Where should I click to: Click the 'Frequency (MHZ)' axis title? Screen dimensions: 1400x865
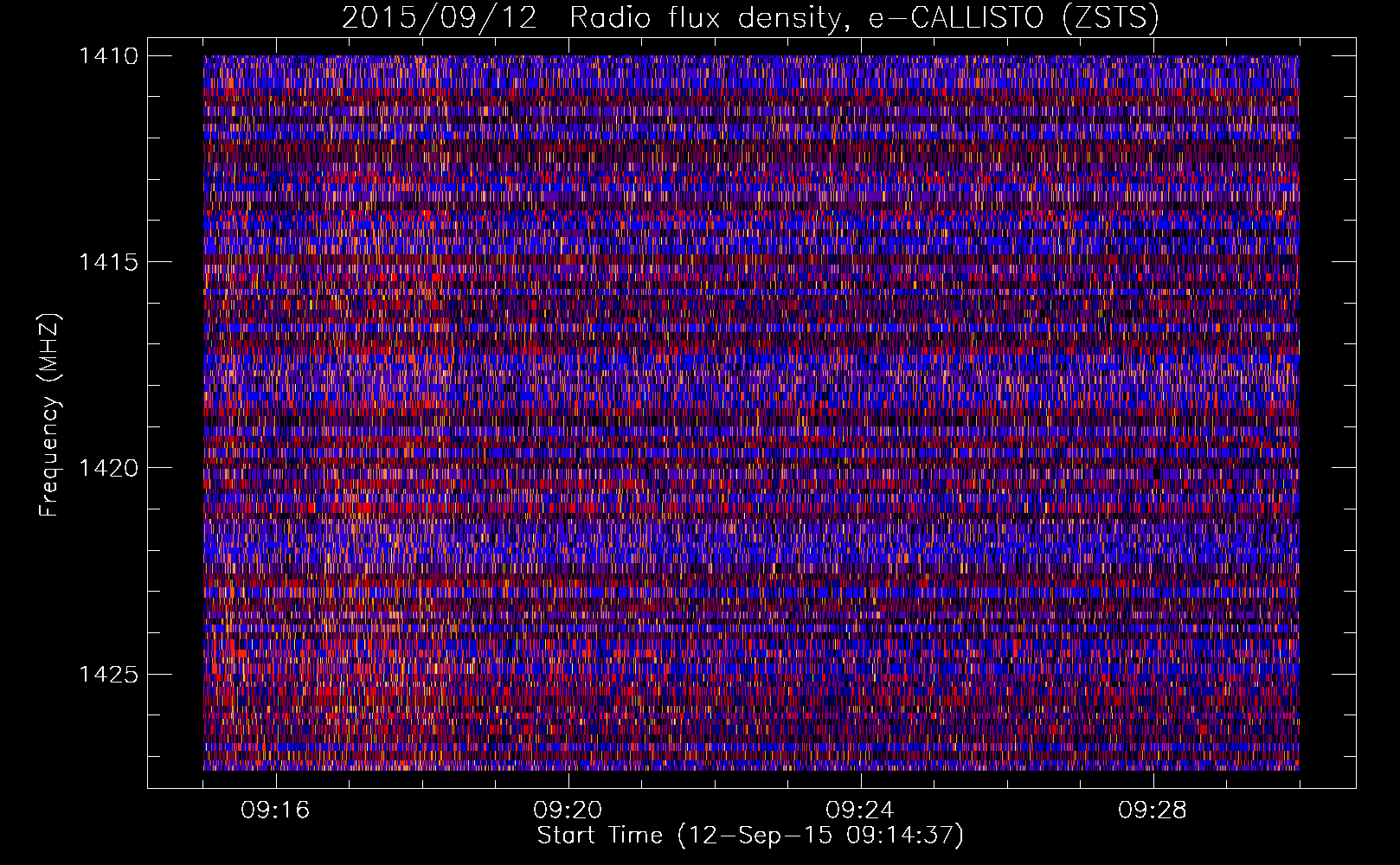pos(50,415)
